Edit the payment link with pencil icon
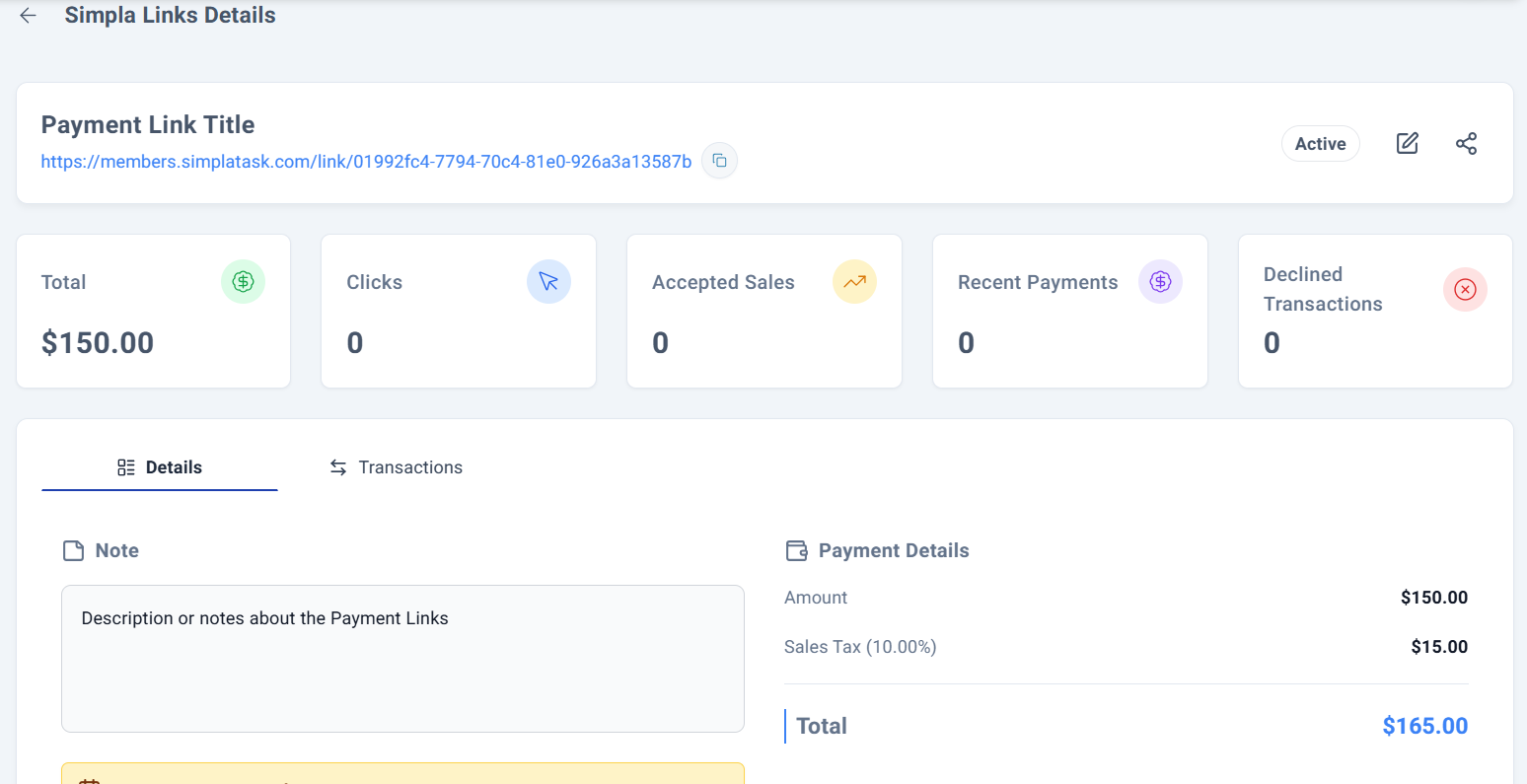The width and height of the screenshot is (1527, 784). pos(1408,143)
